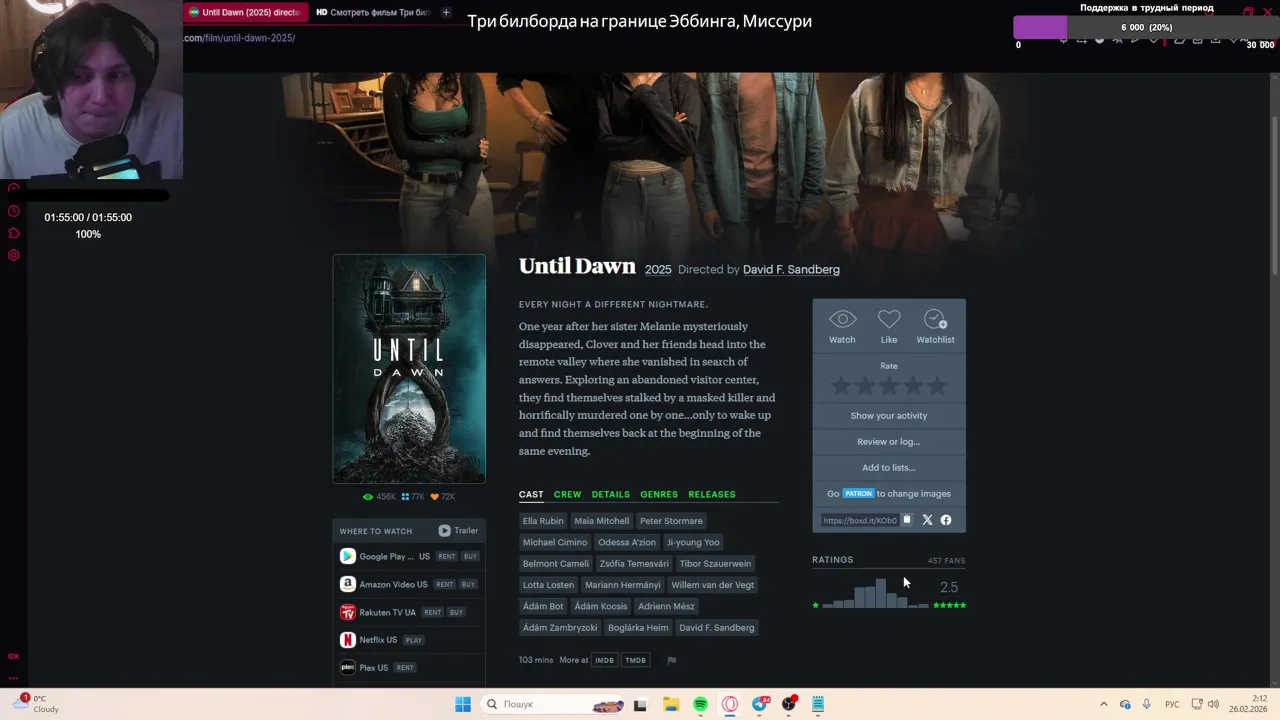
Task: Open the 72K likes count
Action: (x=442, y=497)
